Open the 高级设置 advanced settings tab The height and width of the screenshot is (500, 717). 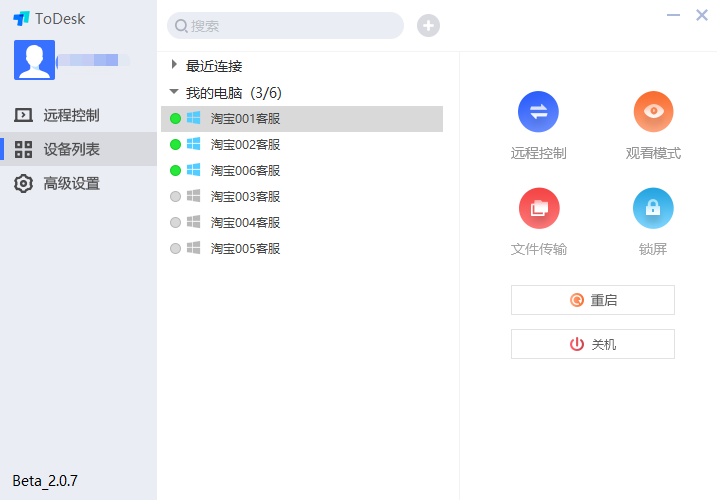[x=70, y=184]
